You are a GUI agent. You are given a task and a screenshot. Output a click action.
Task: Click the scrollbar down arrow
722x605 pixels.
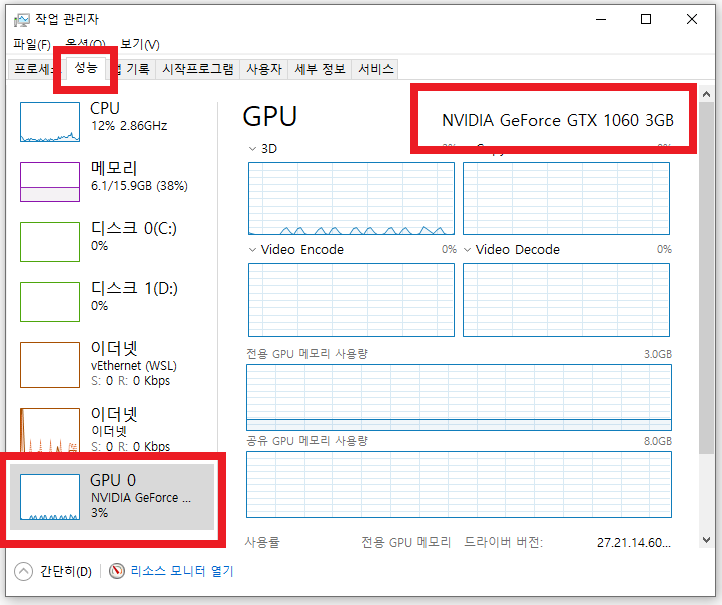click(x=706, y=540)
